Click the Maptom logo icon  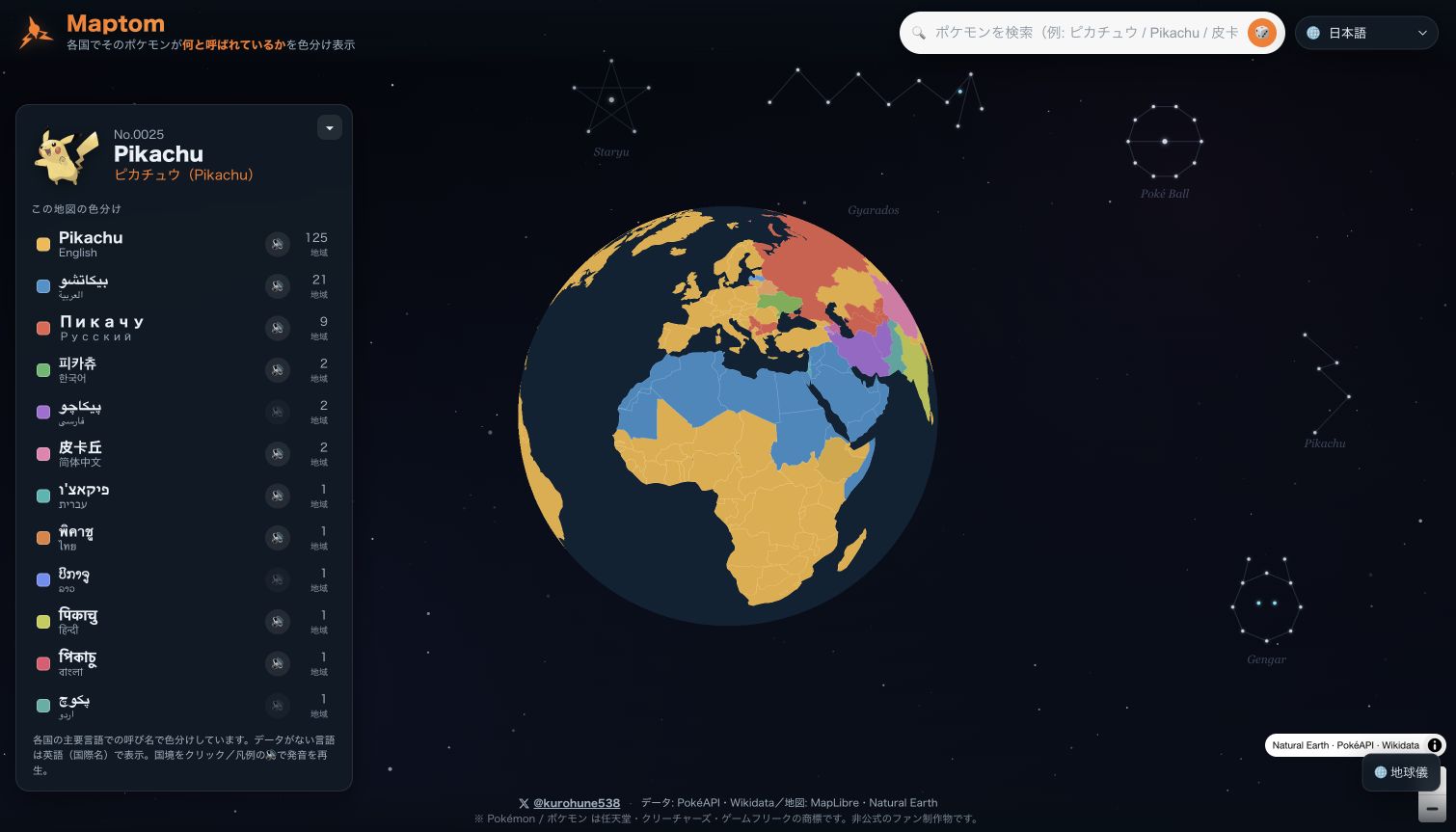[x=37, y=33]
